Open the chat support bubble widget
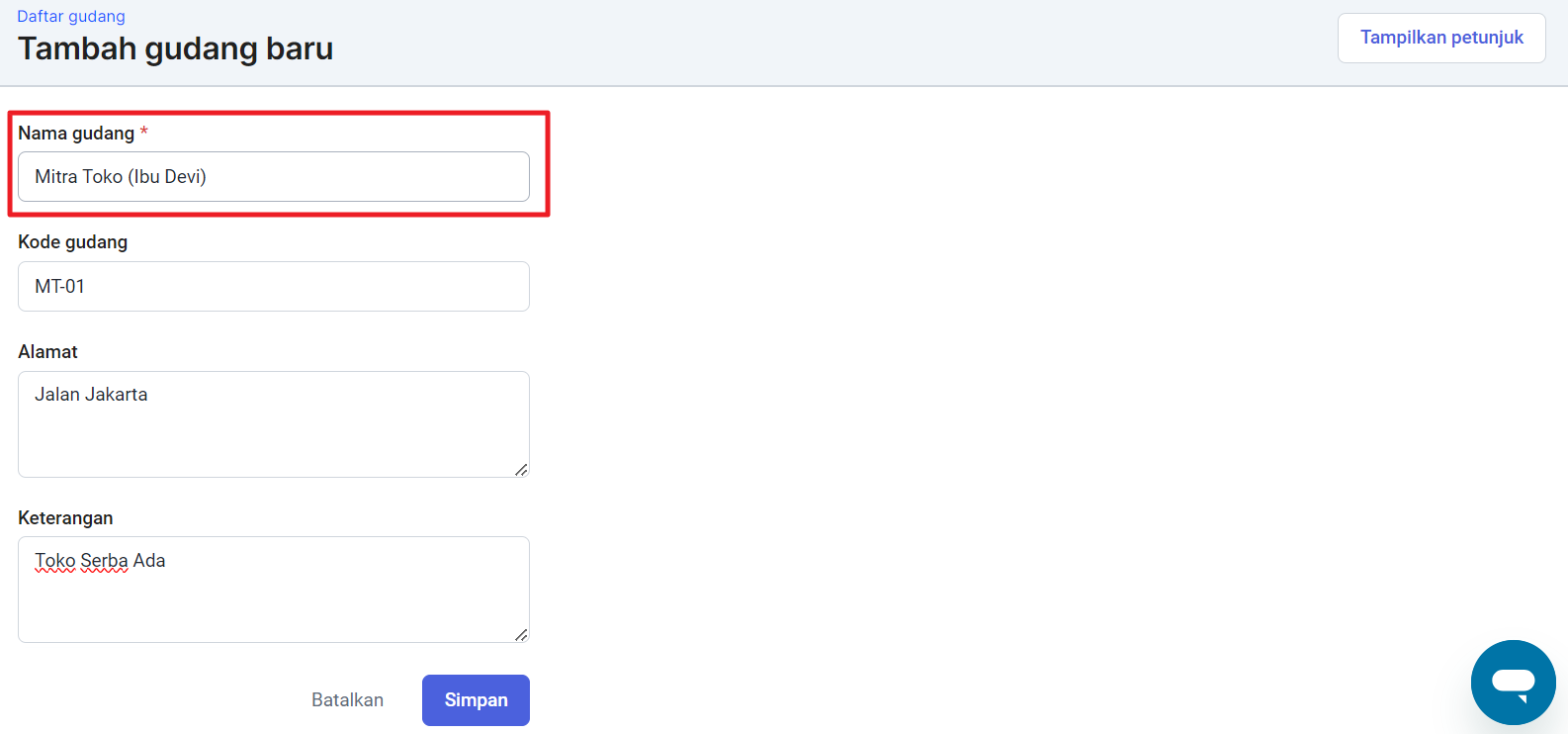The height and width of the screenshot is (734, 1568). pyautogui.click(x=1513, y=683)
